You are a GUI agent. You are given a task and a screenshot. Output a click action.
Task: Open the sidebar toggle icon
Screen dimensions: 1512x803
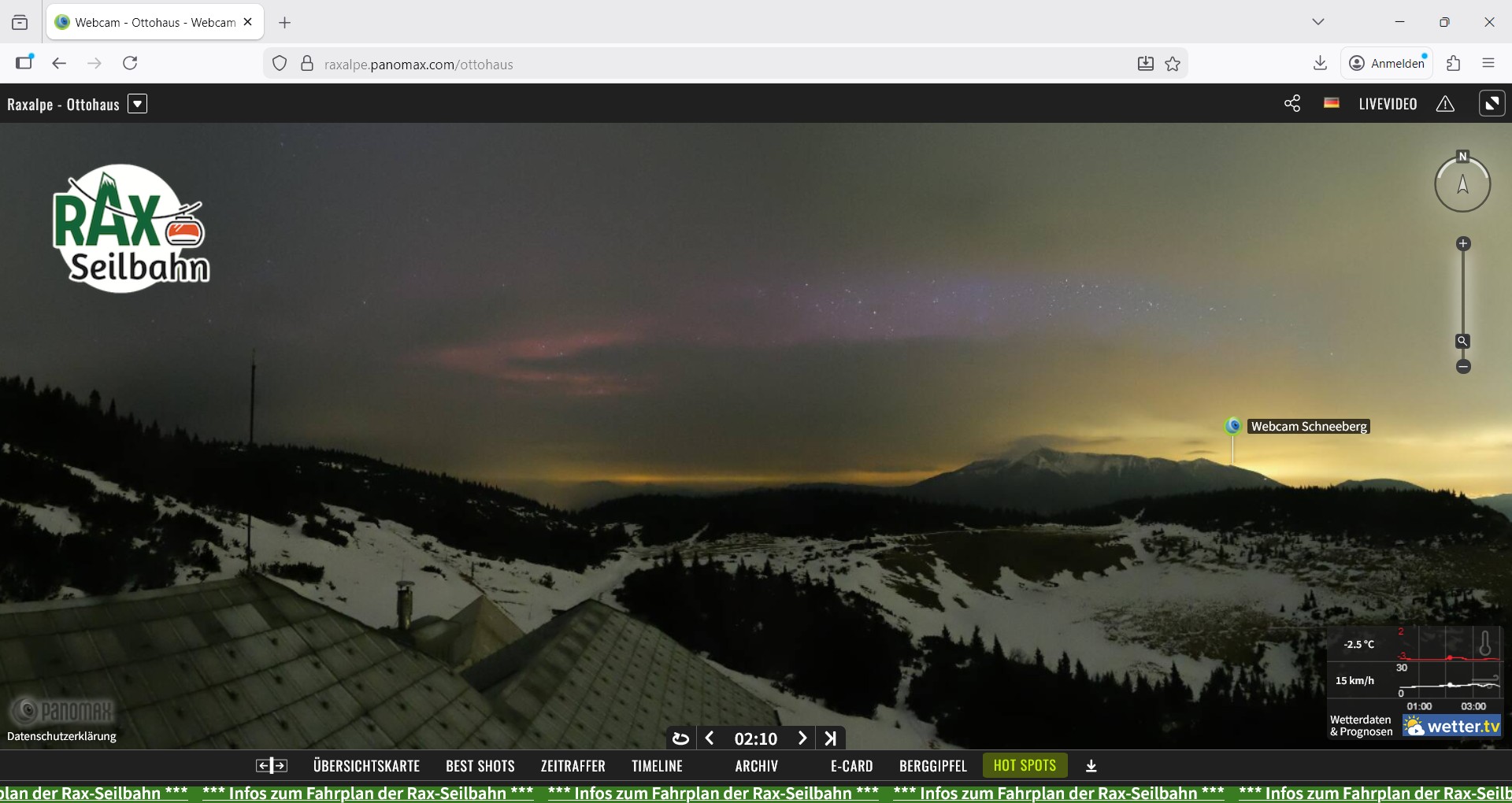point(24,63)
